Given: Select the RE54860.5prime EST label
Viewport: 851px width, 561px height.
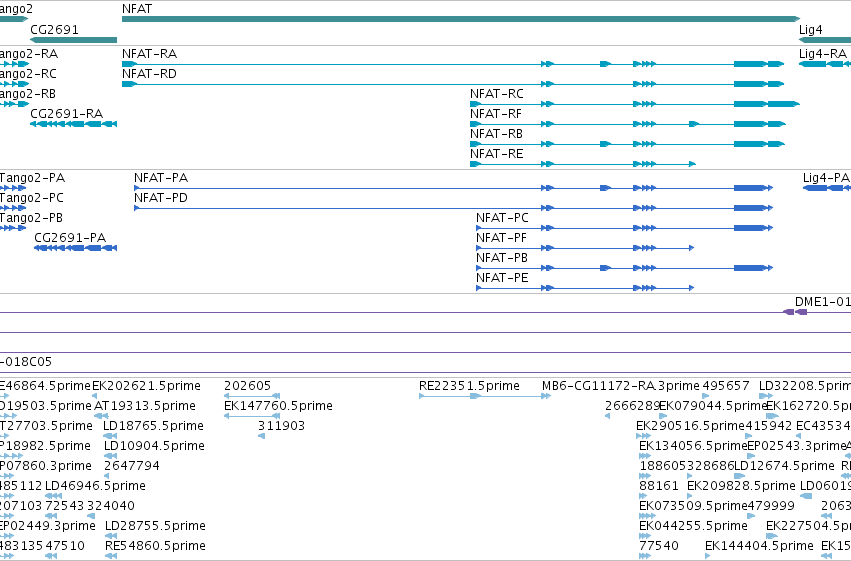Looking at the screenshot, I should 155,546.
